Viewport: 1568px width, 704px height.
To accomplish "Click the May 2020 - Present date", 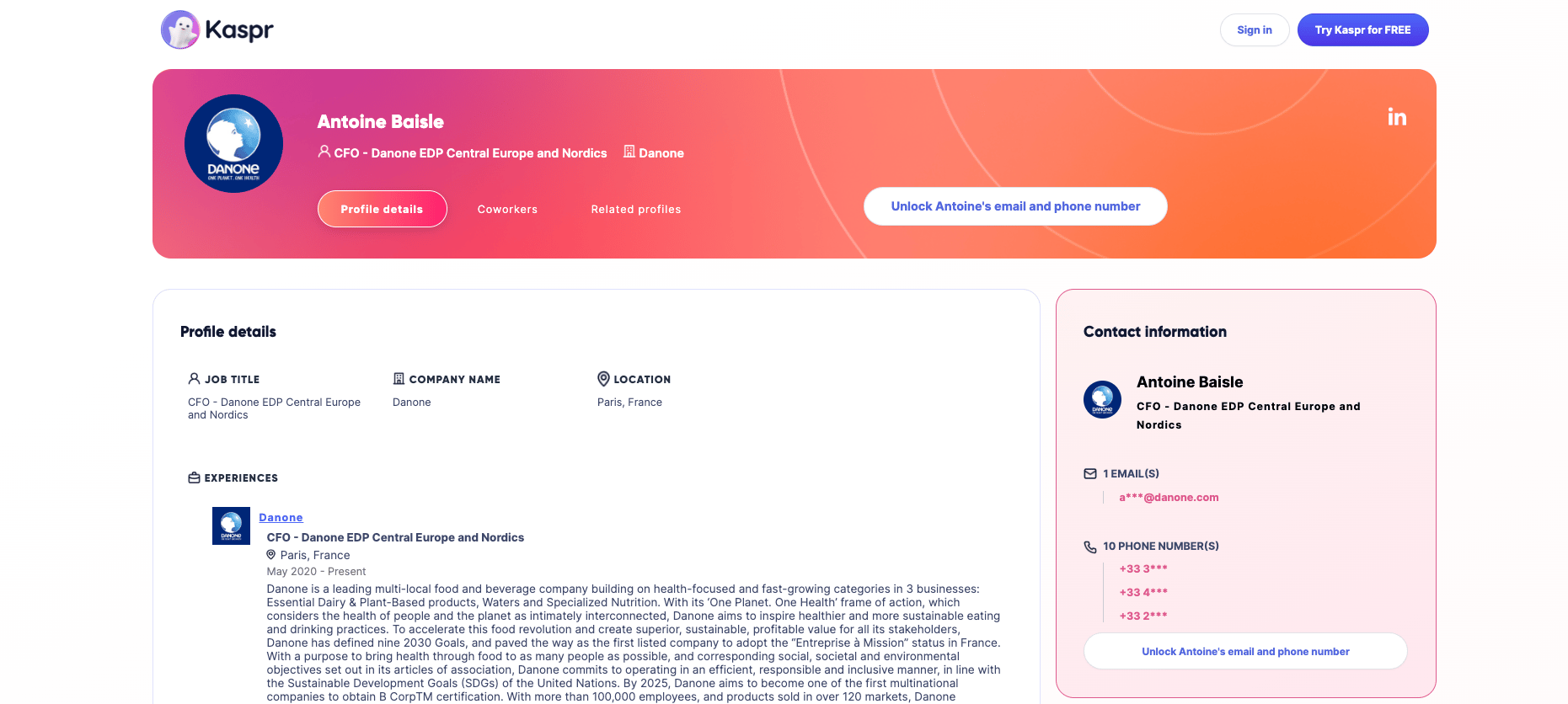I will [x=316, y=572].
